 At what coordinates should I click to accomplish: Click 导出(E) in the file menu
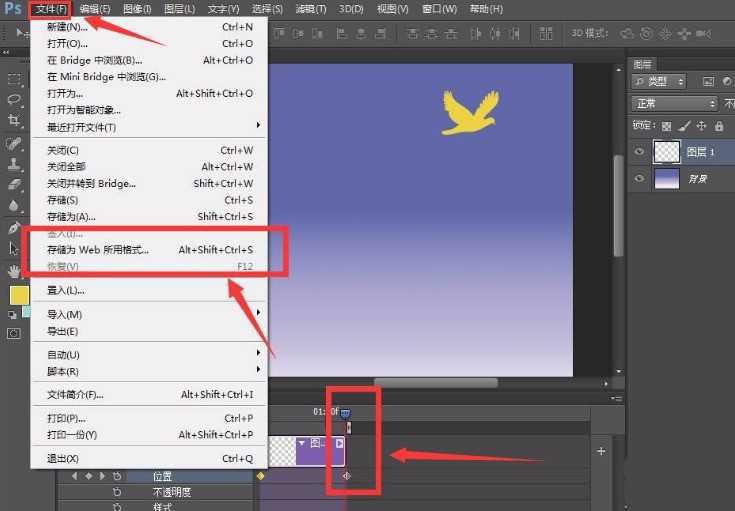pos(62,331)
